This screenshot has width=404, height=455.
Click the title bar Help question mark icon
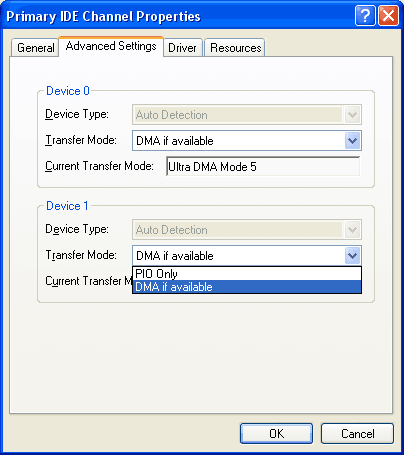pyautogui.click(x=365, y=16)
